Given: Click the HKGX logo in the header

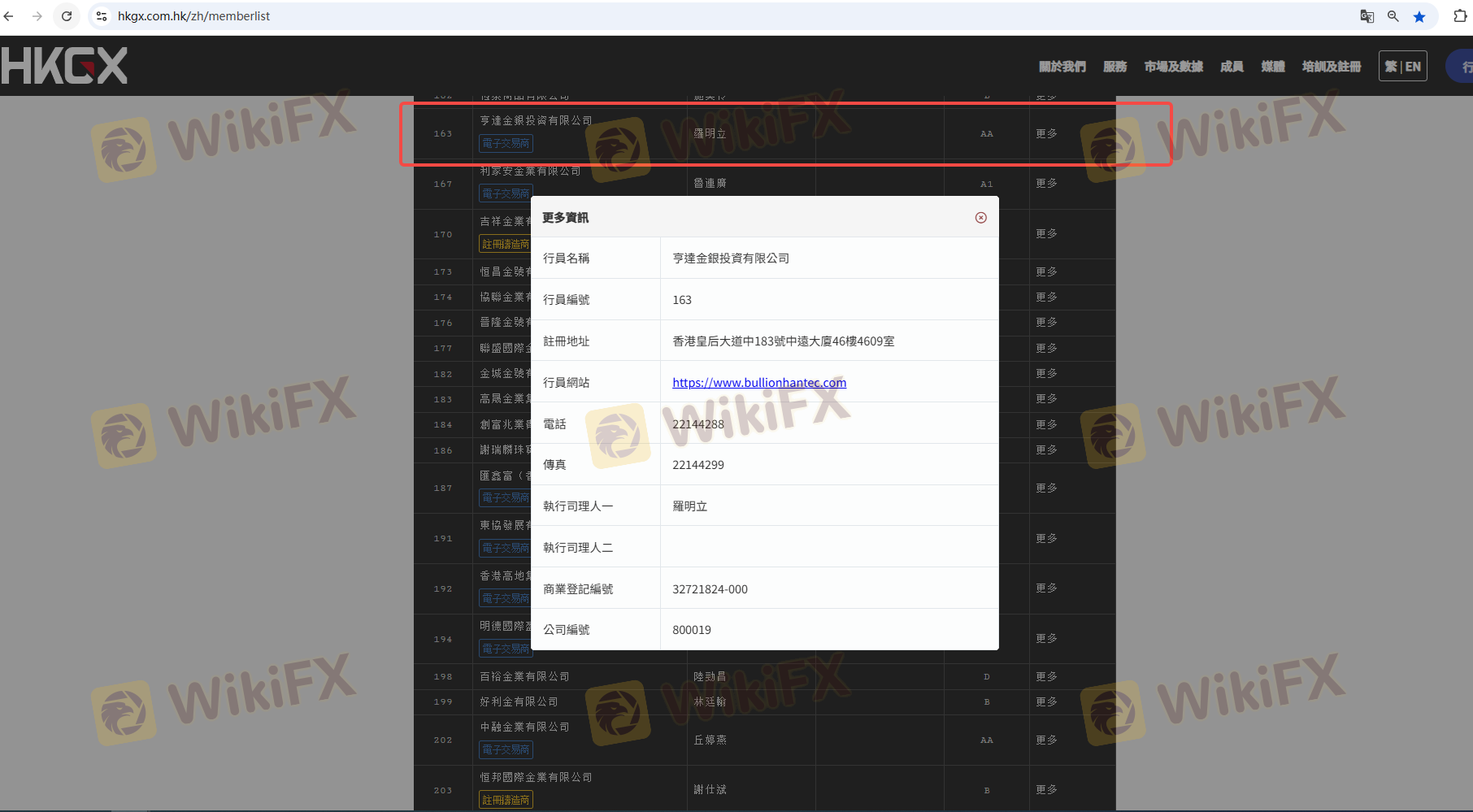Looking at the screenshot, I should point(64,65).
